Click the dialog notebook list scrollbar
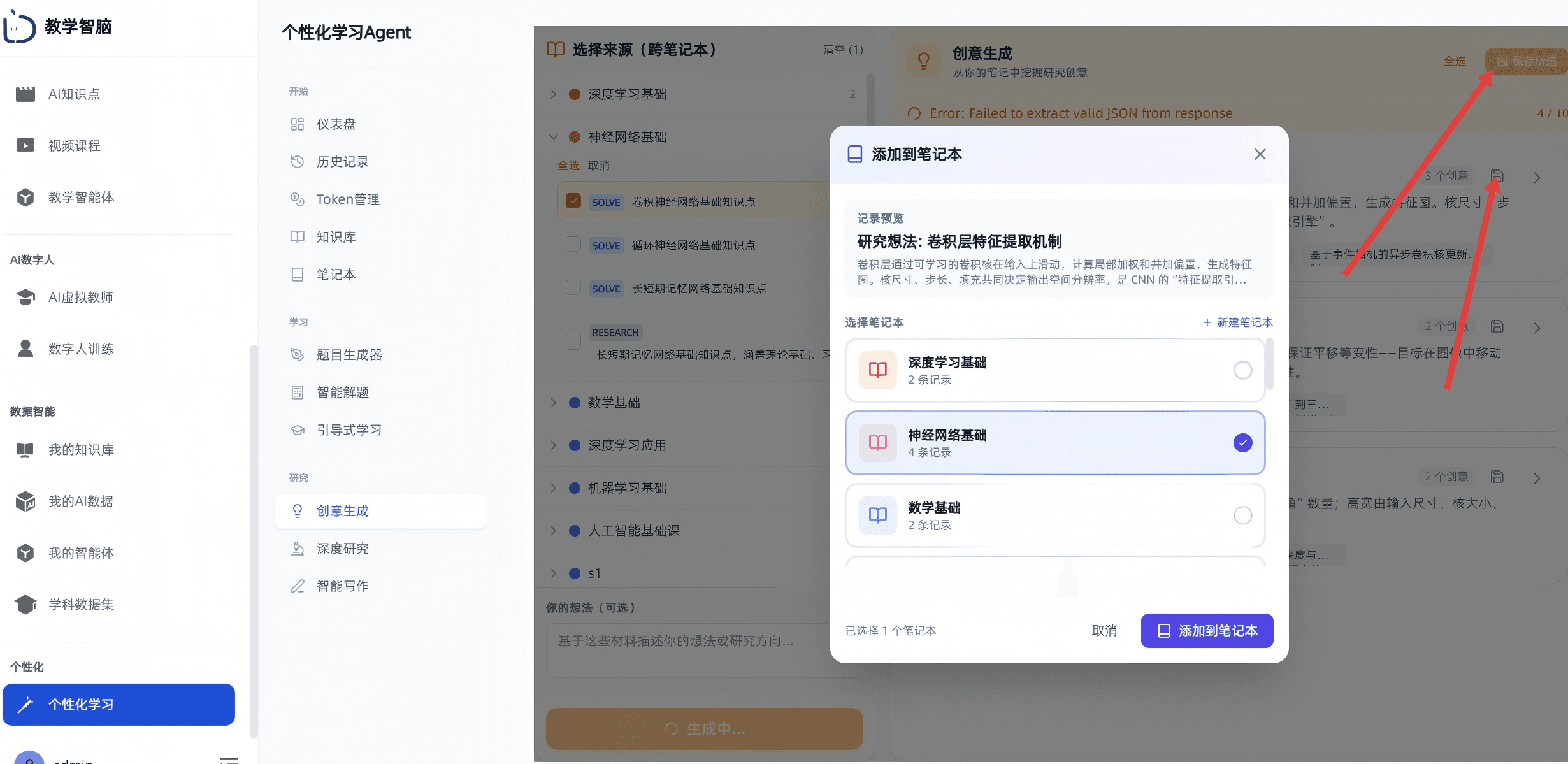Screen dimensions: 1568x764 coord(1269,364)
